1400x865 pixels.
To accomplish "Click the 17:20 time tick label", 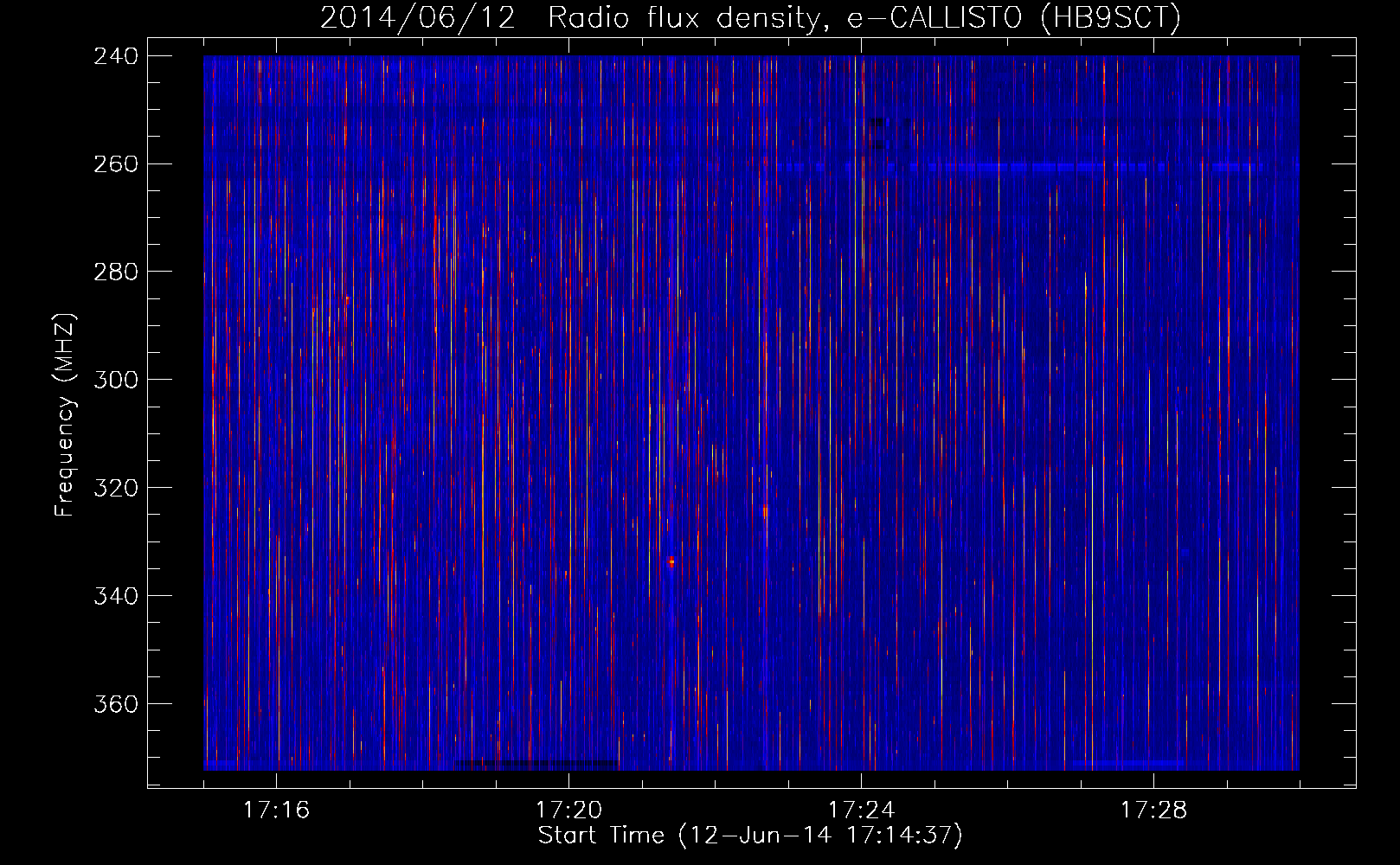I will (568, 811).
